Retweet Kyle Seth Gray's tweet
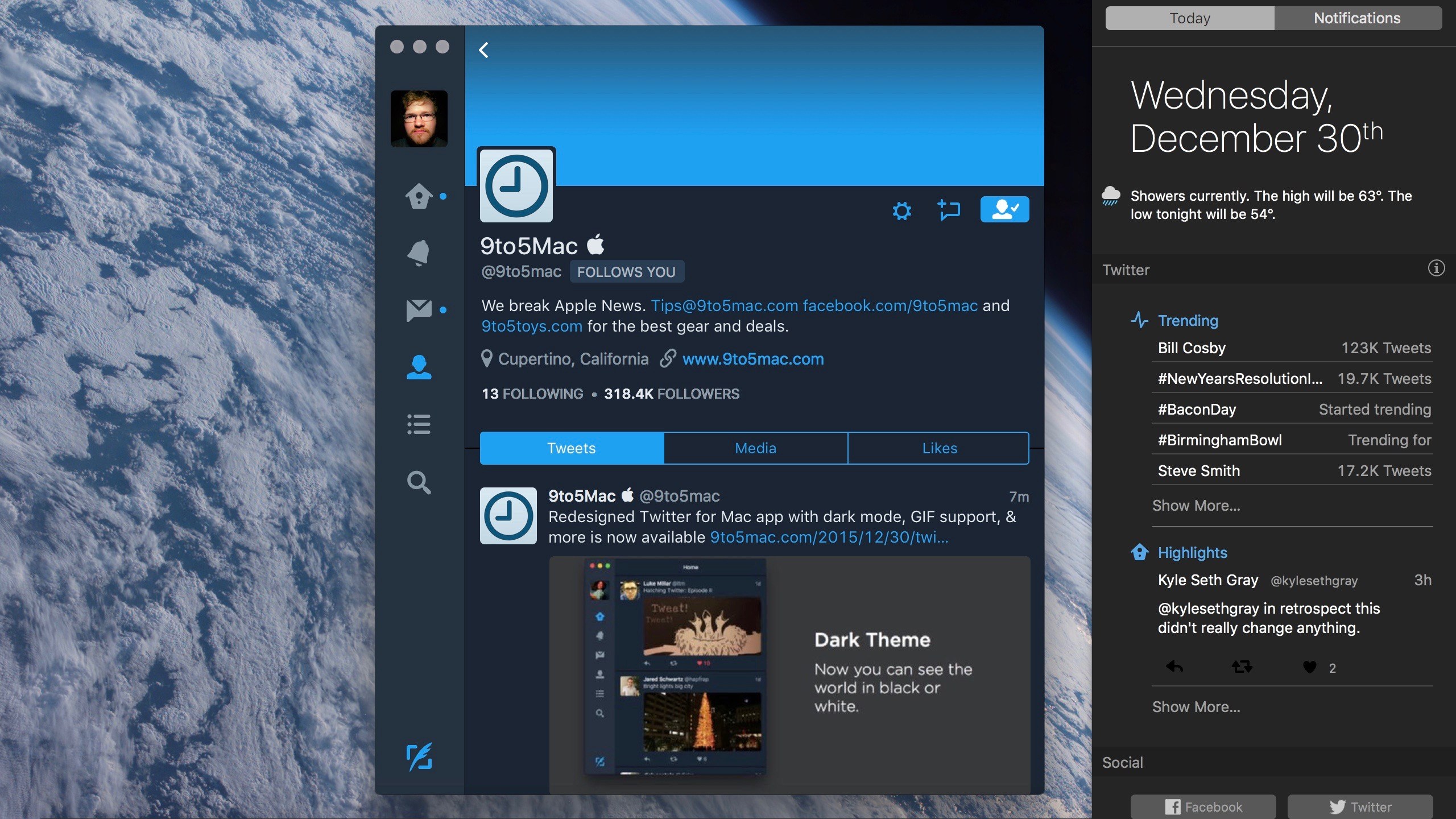 point(1242,668)
